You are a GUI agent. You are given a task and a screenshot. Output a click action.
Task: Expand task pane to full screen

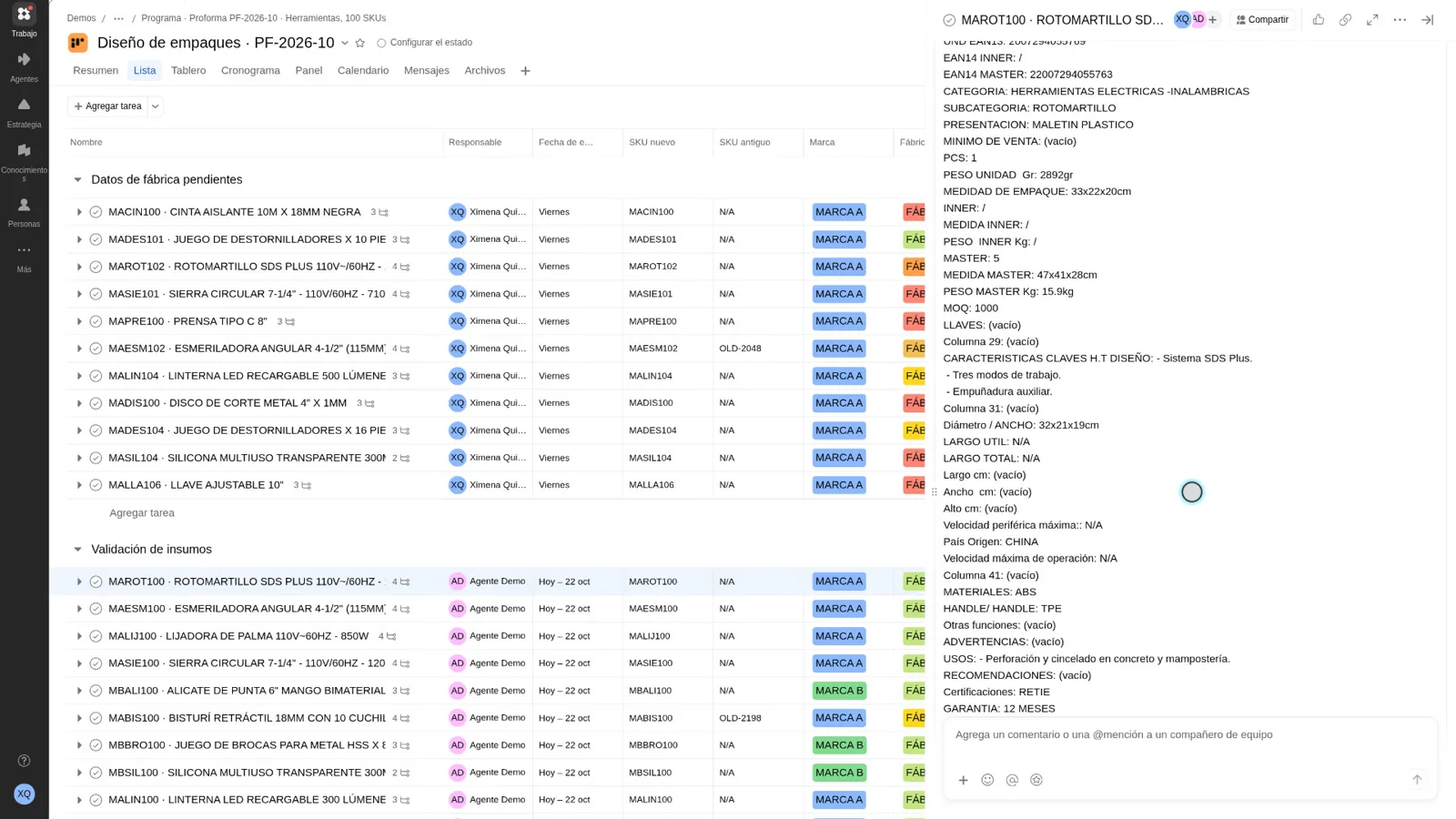tap(1372, 20)
